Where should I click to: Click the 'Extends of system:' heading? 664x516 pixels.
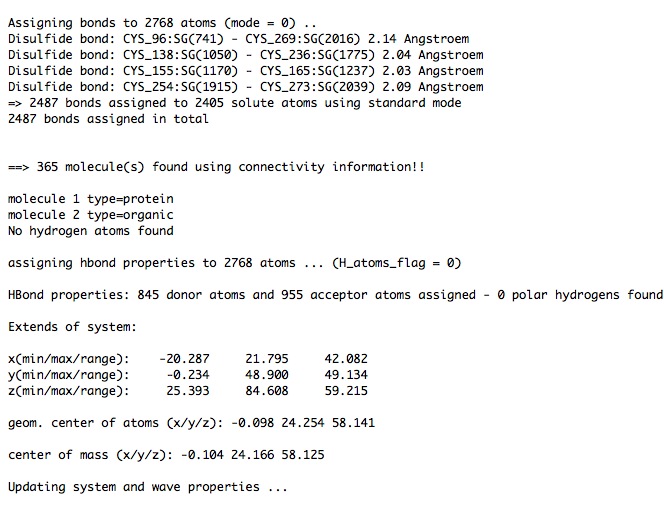72,327
